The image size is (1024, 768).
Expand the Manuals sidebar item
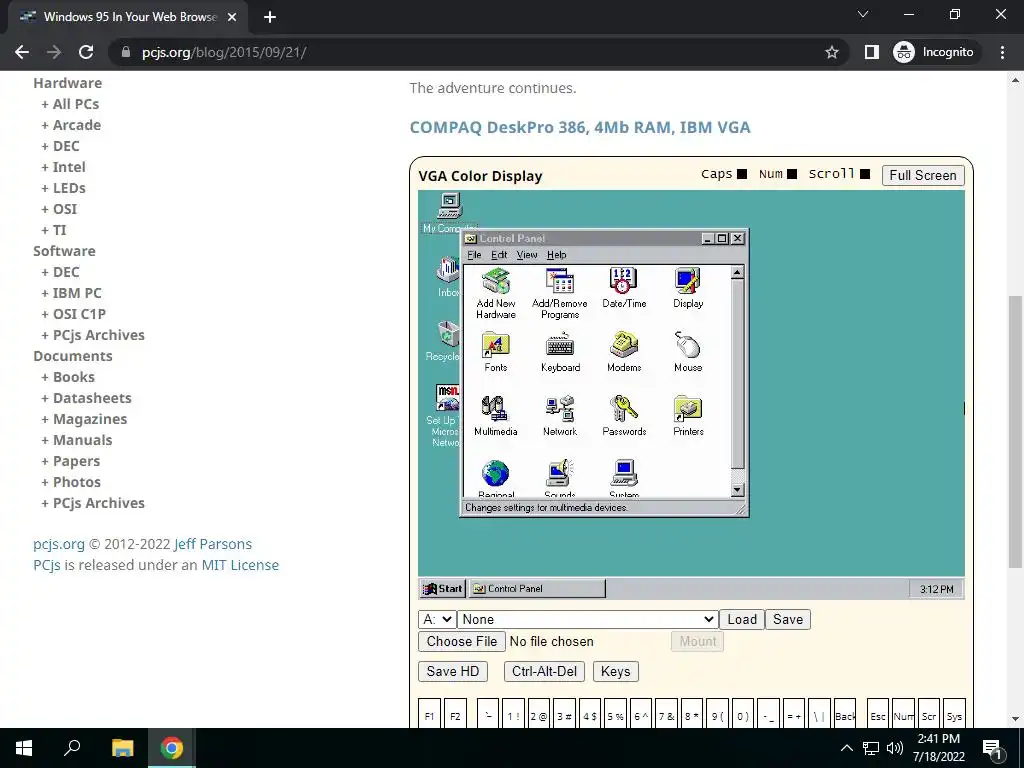tap(76, 440)
